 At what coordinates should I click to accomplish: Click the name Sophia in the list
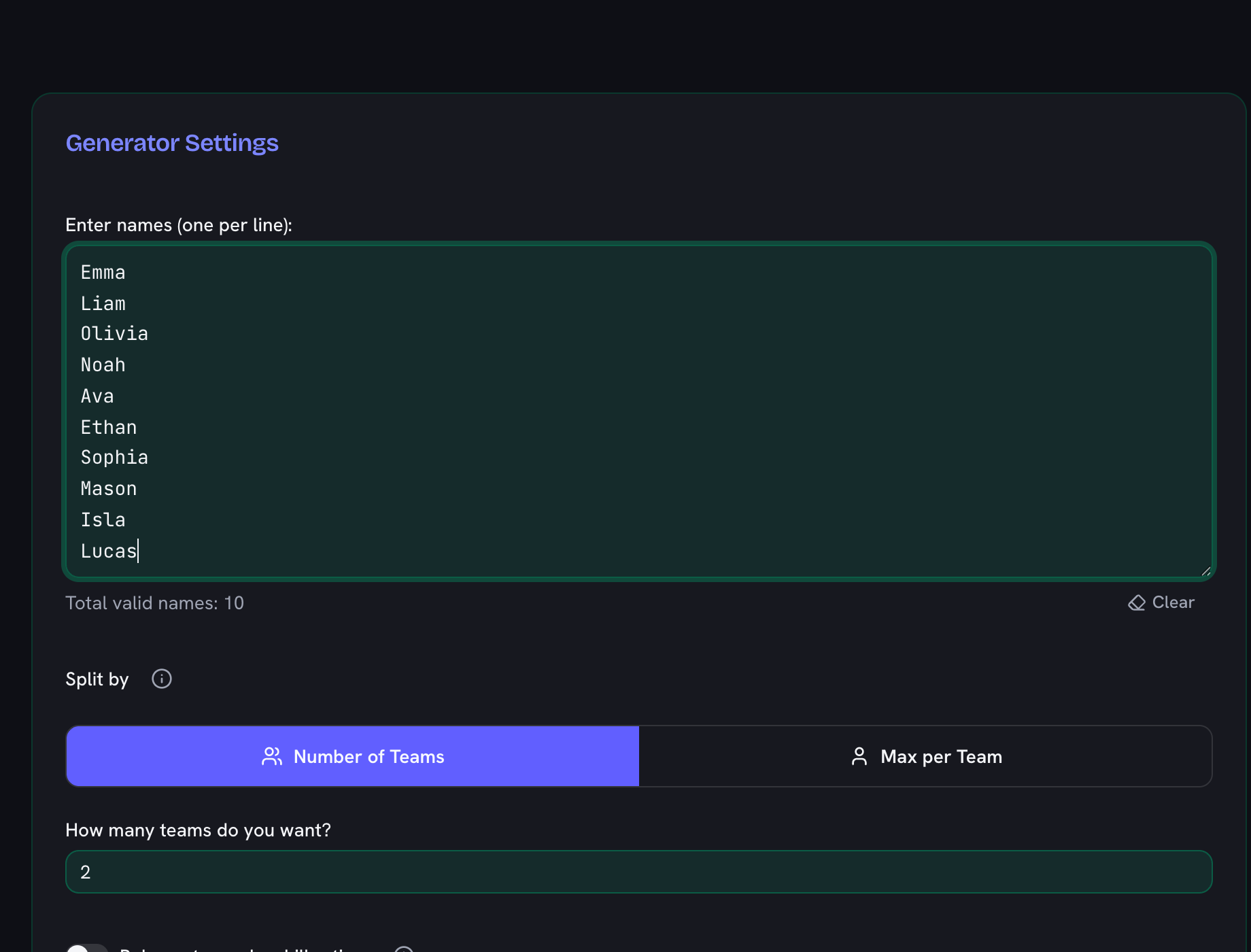point(114,458)
